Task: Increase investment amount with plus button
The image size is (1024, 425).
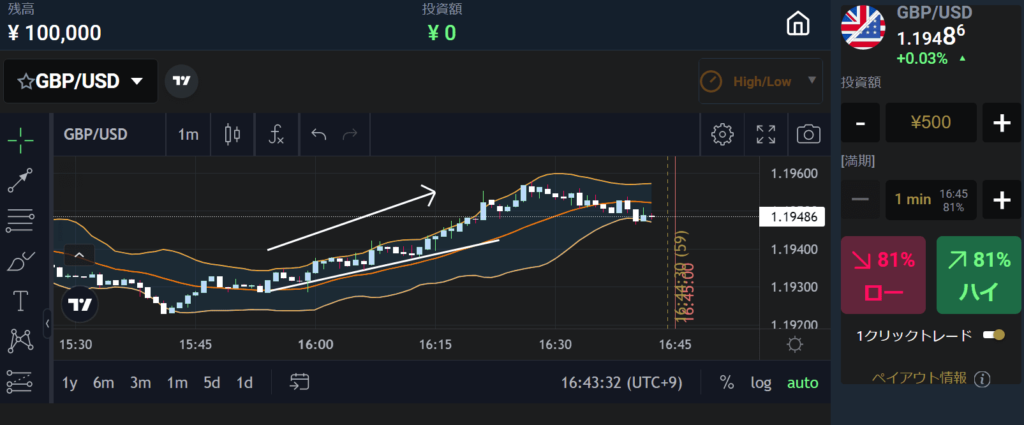Action: 1001,124
